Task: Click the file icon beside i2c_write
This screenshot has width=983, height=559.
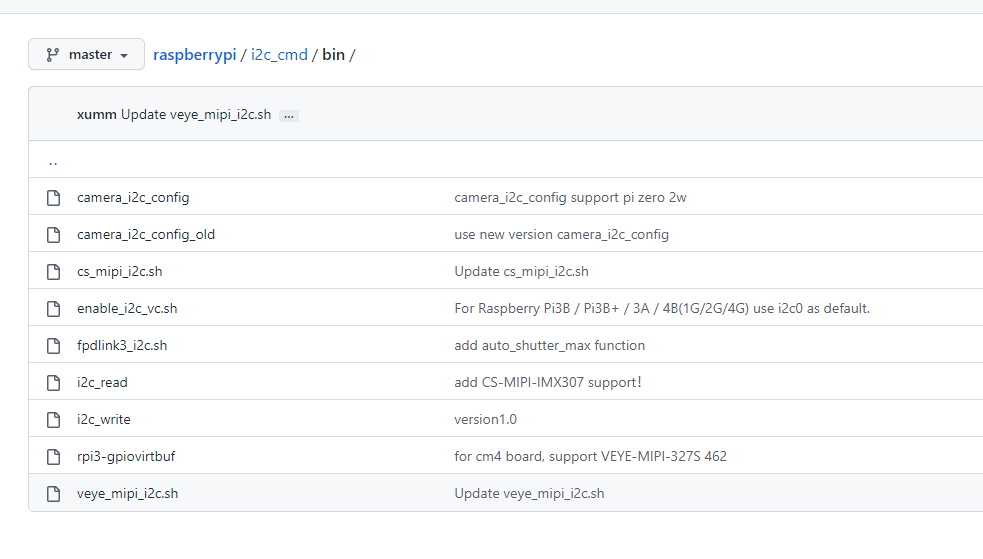Action: [54, 420]
